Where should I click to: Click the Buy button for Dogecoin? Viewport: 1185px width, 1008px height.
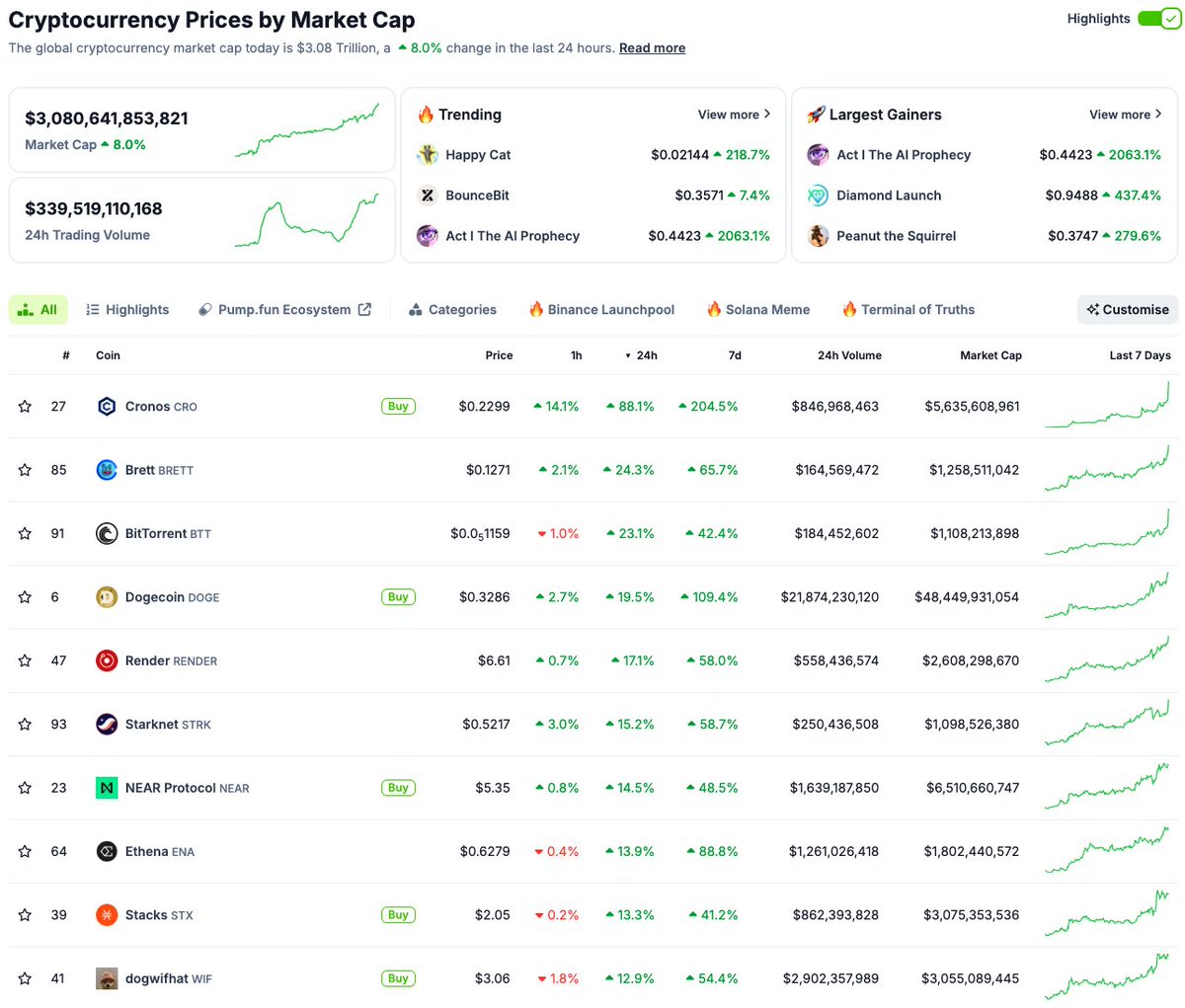398,596
